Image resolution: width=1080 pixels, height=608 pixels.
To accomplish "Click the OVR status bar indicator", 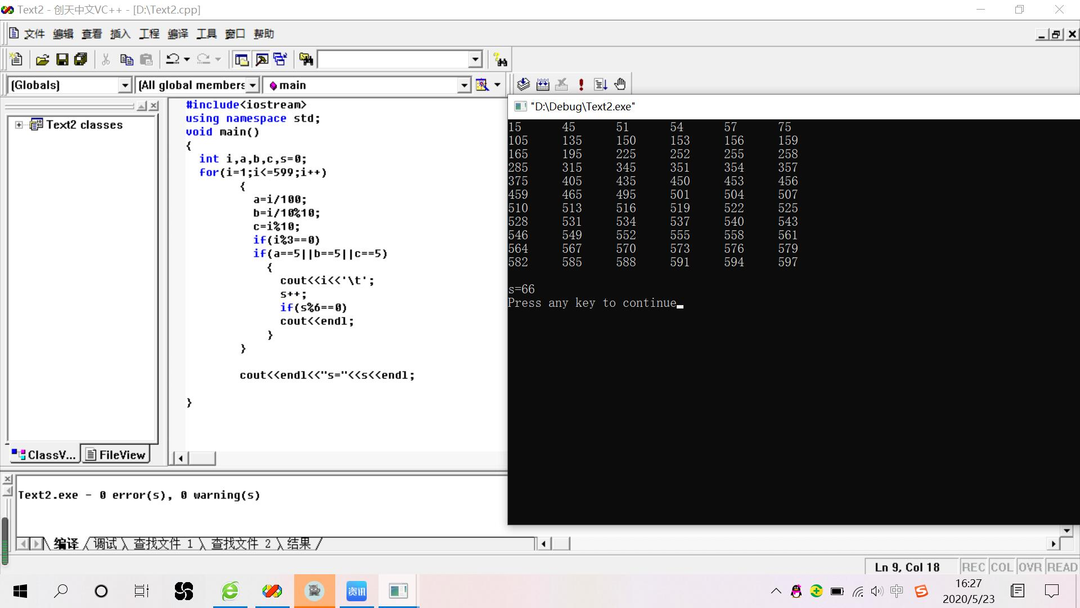I will point(1030,567).
